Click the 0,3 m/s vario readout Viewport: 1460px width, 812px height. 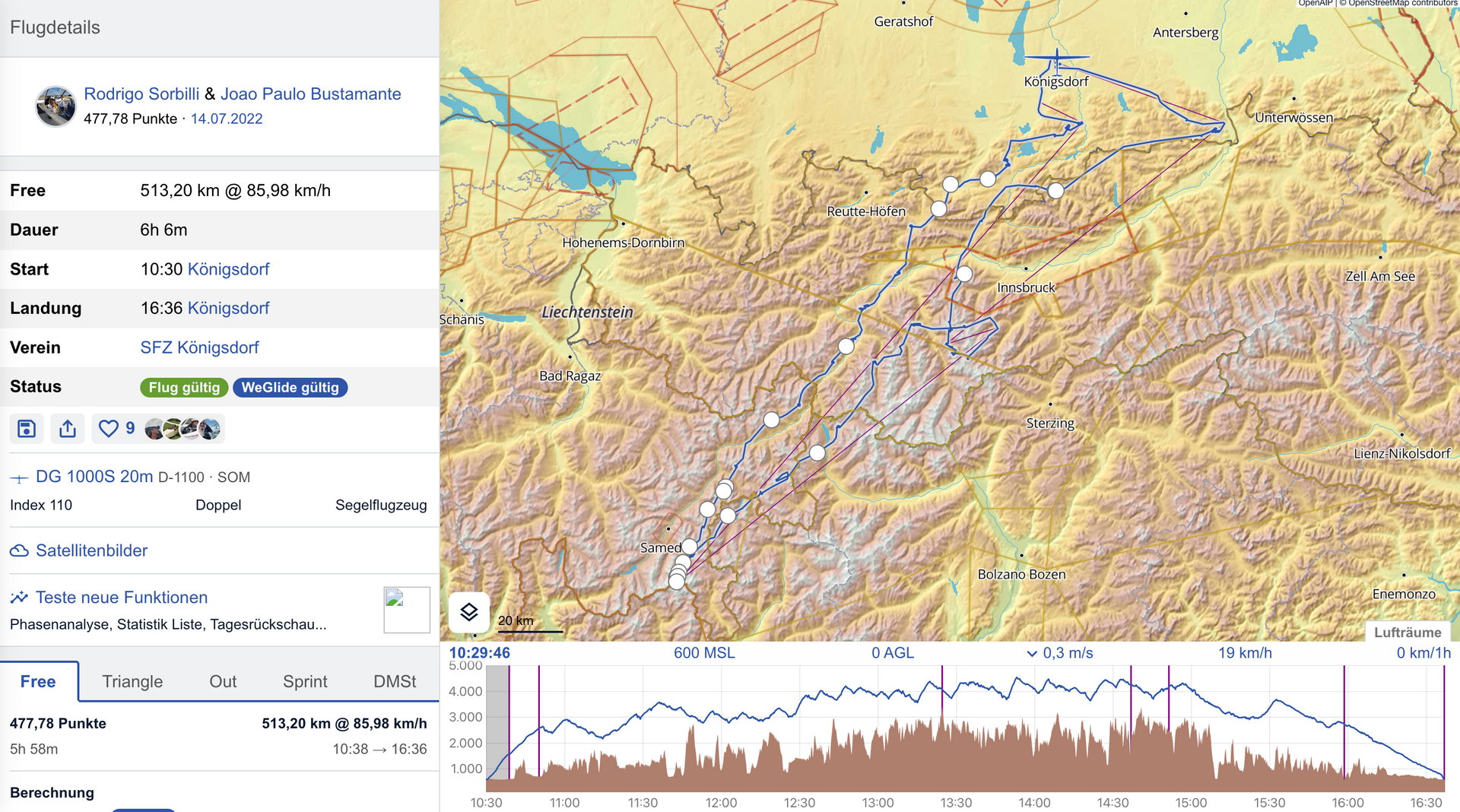(1060, 653)
